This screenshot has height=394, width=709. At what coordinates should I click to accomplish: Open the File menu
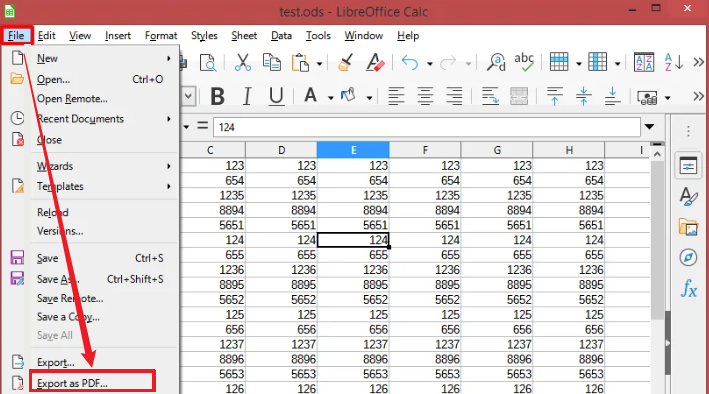coord(16,35)
